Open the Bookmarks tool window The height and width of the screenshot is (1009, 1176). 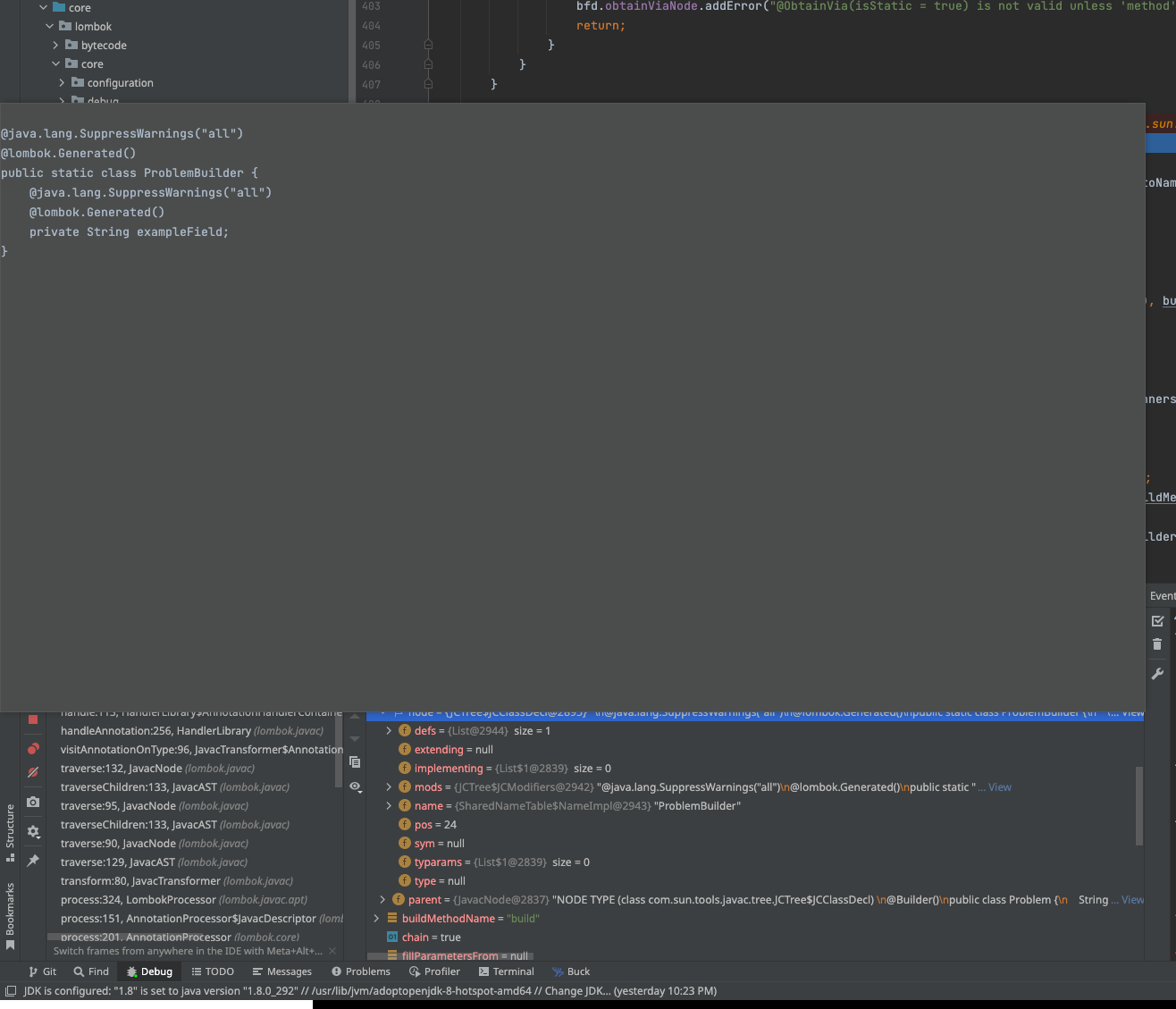click(11, 916)
